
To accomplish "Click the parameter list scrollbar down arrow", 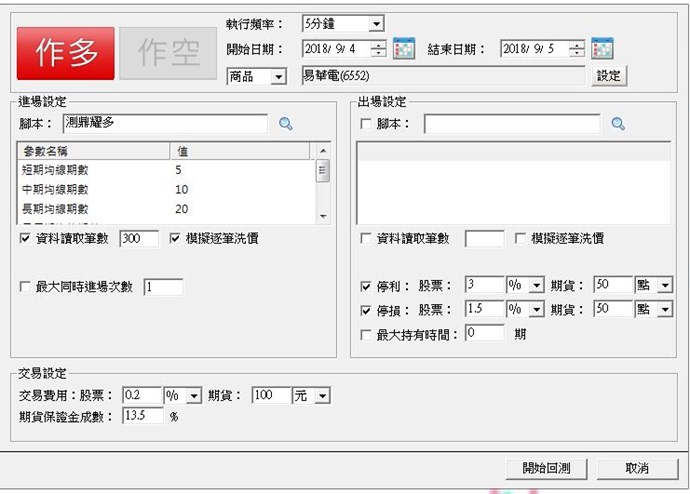I will click(x=323, y=217).
